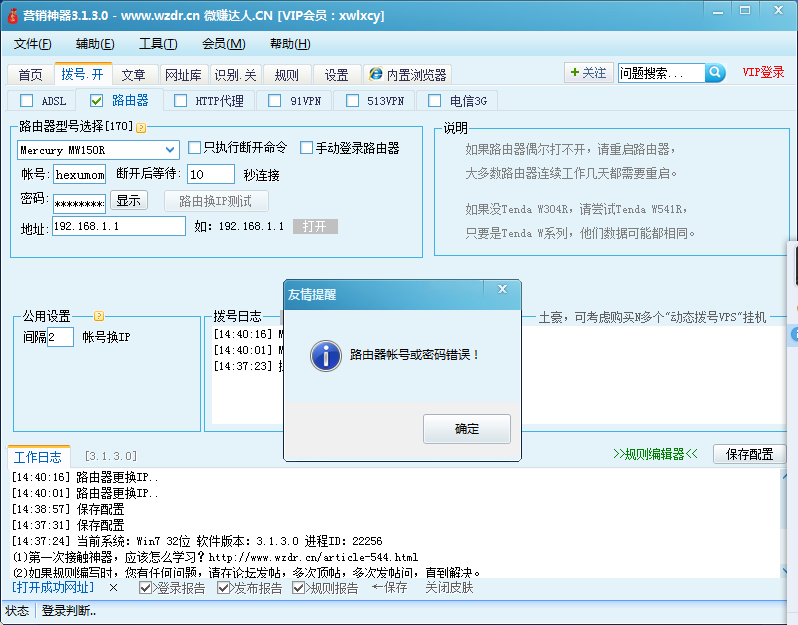
Task: Click the 间隔 value input field
Action: [x=60, y=337]
